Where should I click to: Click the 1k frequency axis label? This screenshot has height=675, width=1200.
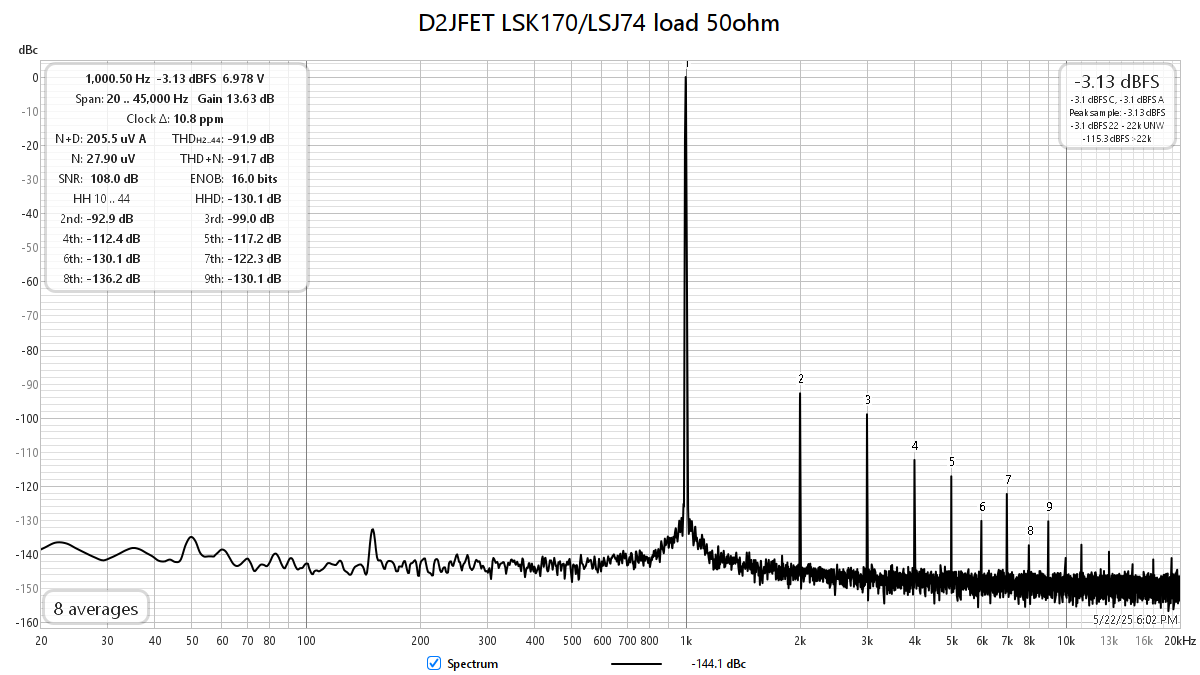pos(686,640)
